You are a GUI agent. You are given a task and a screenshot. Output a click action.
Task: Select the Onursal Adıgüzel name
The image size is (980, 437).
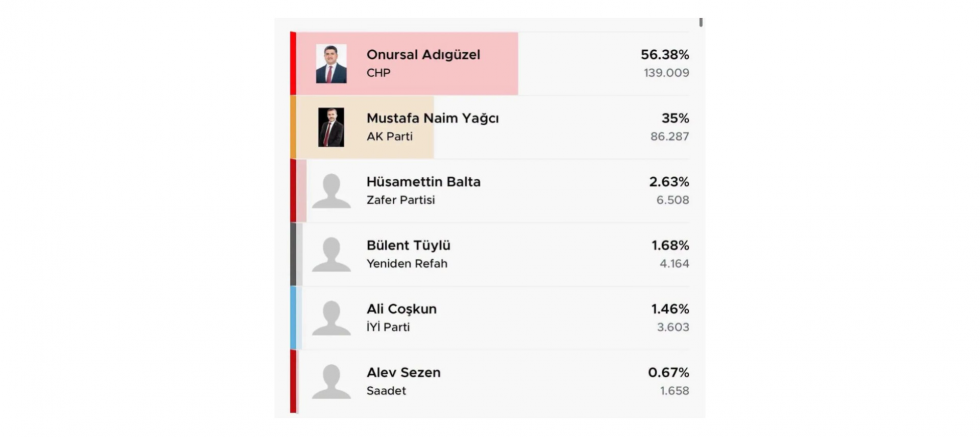pyautogui.click(x=423, y=55)
